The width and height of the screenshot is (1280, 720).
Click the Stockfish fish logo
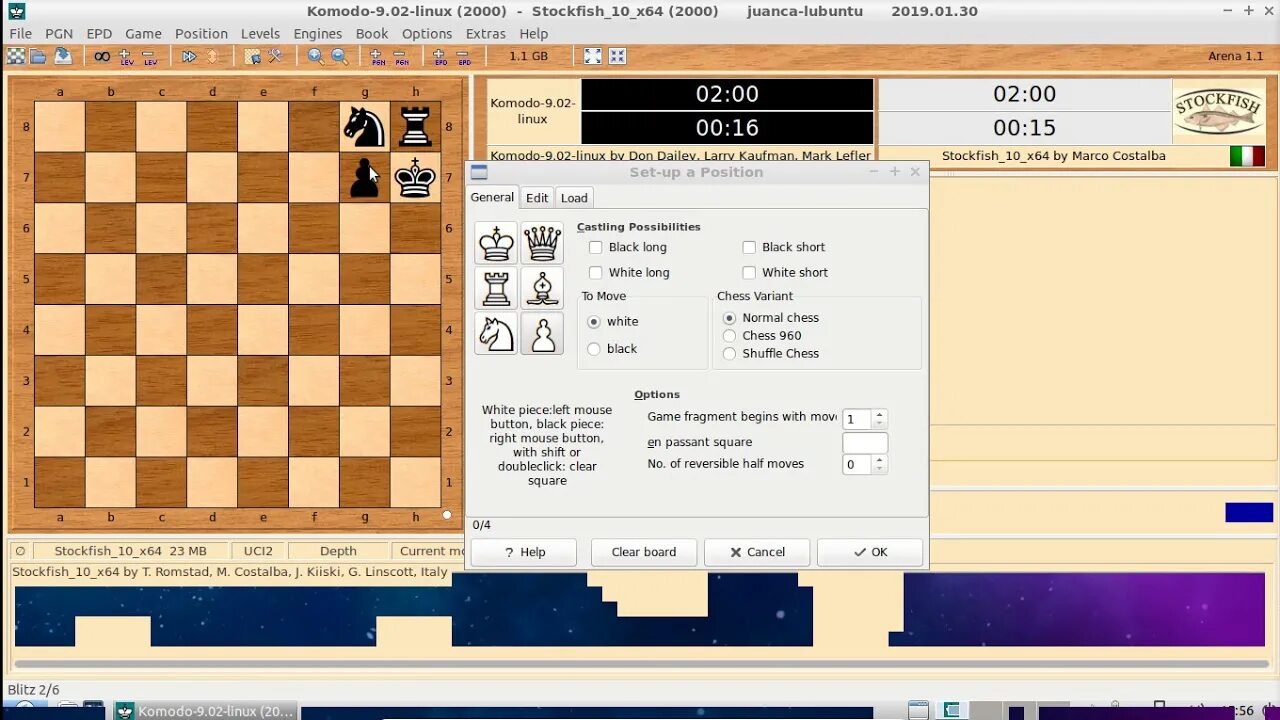coord(1218,112)
